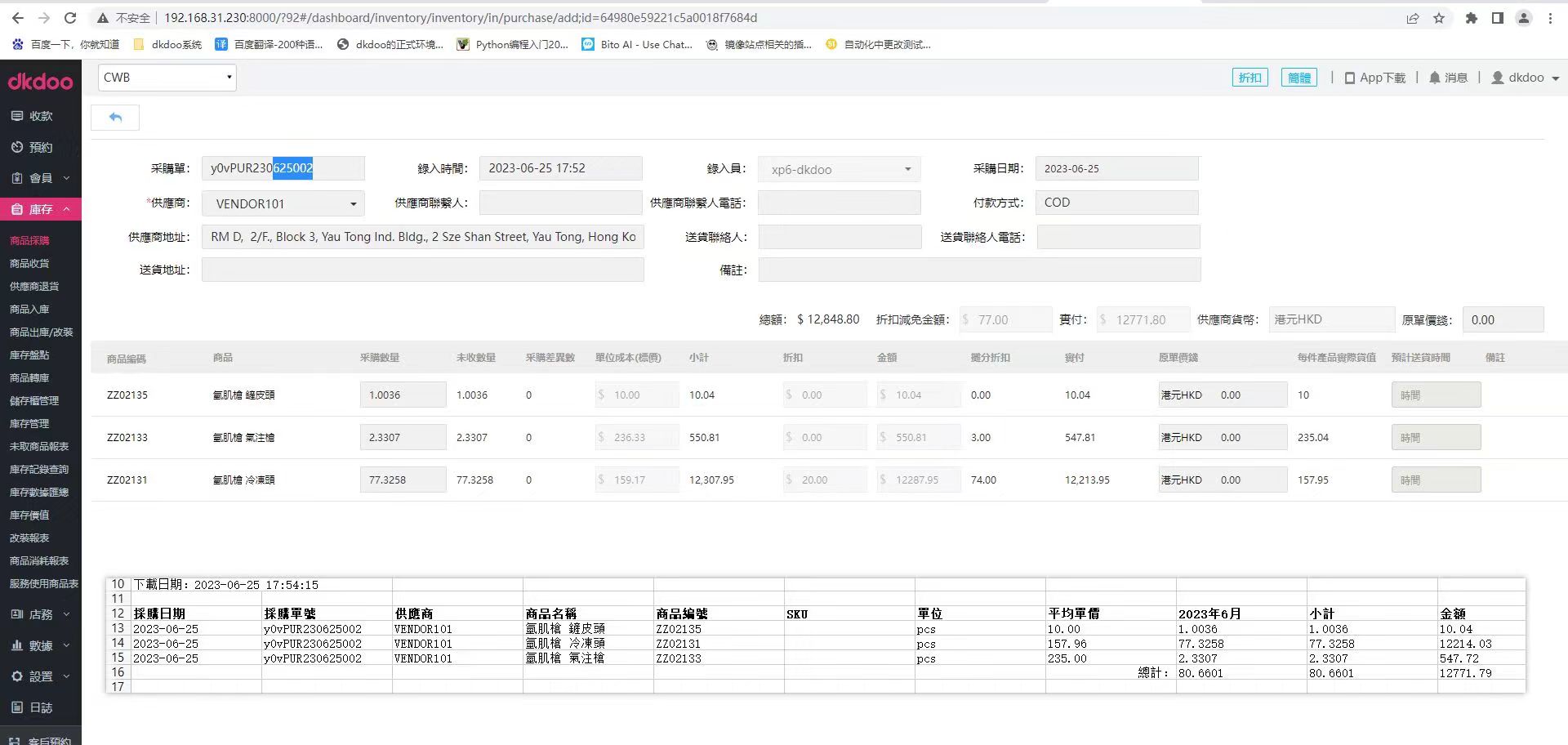
Task: Open the dkdoo user account dropdown
Action: coord(1526,78)
